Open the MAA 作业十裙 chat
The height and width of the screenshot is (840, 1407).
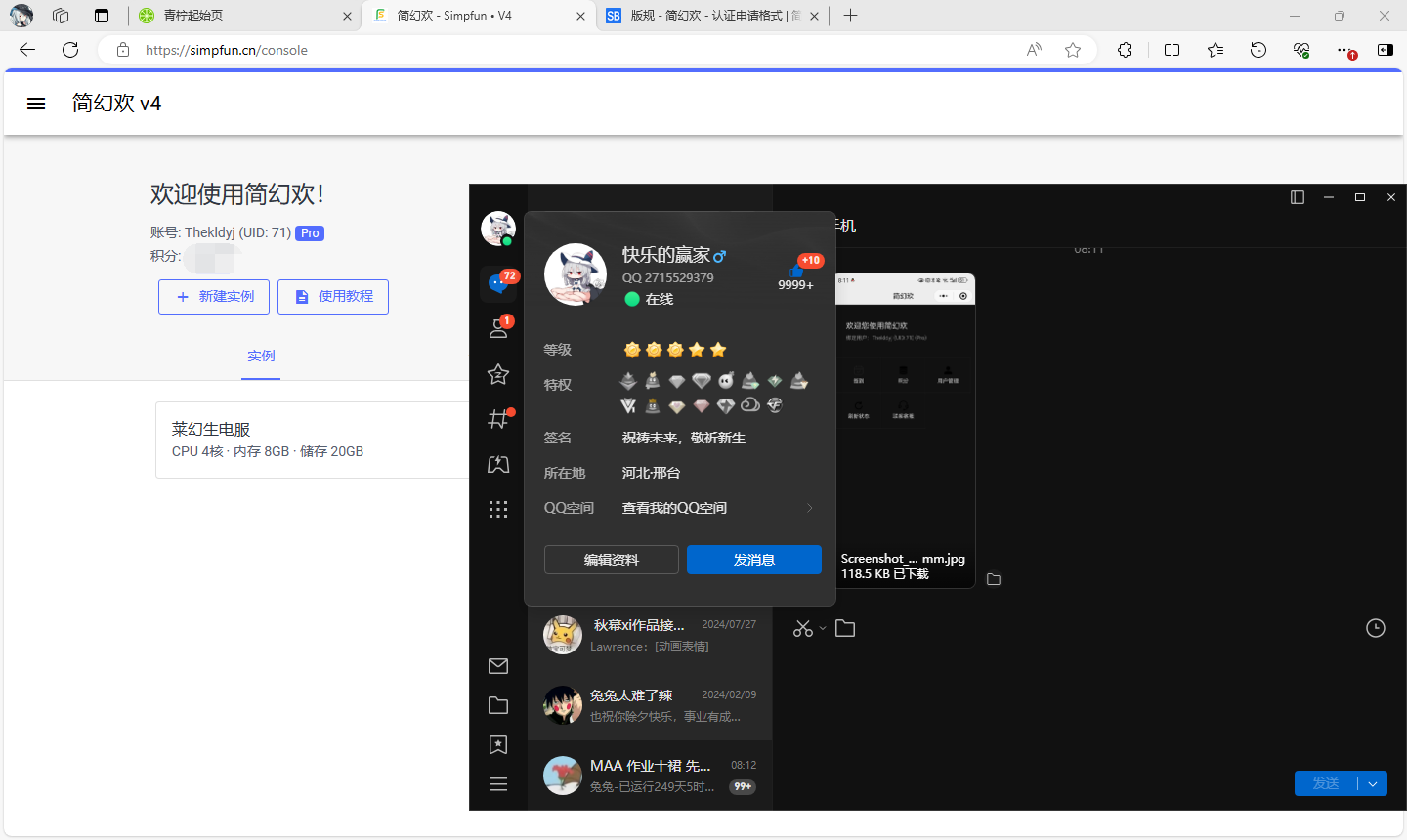651,776
